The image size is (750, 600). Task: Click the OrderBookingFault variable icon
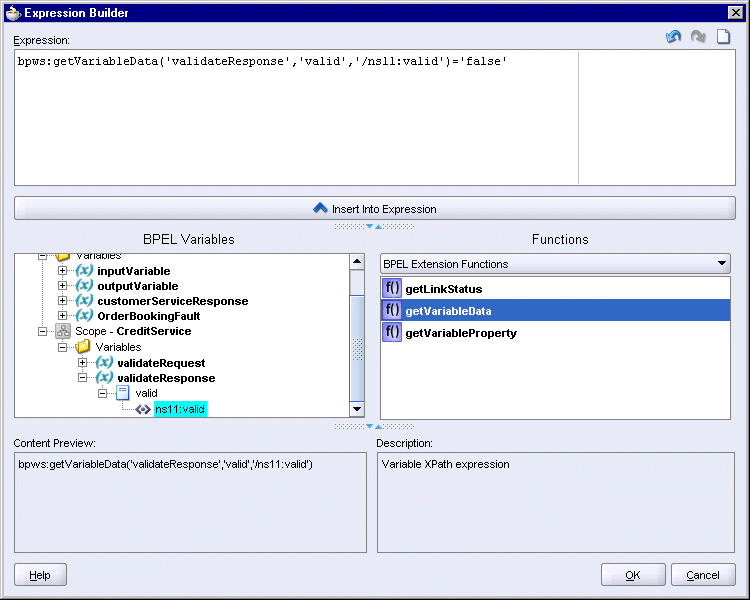coord(84,315)
